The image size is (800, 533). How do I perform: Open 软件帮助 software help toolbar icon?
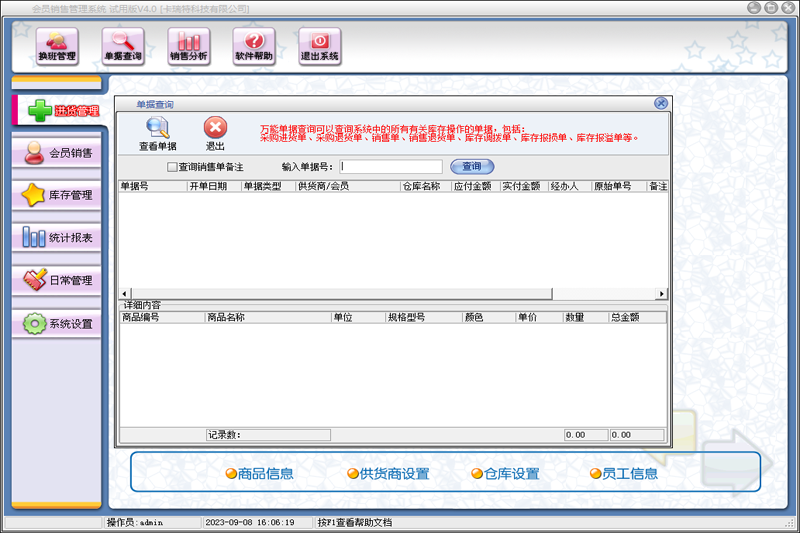254,46
